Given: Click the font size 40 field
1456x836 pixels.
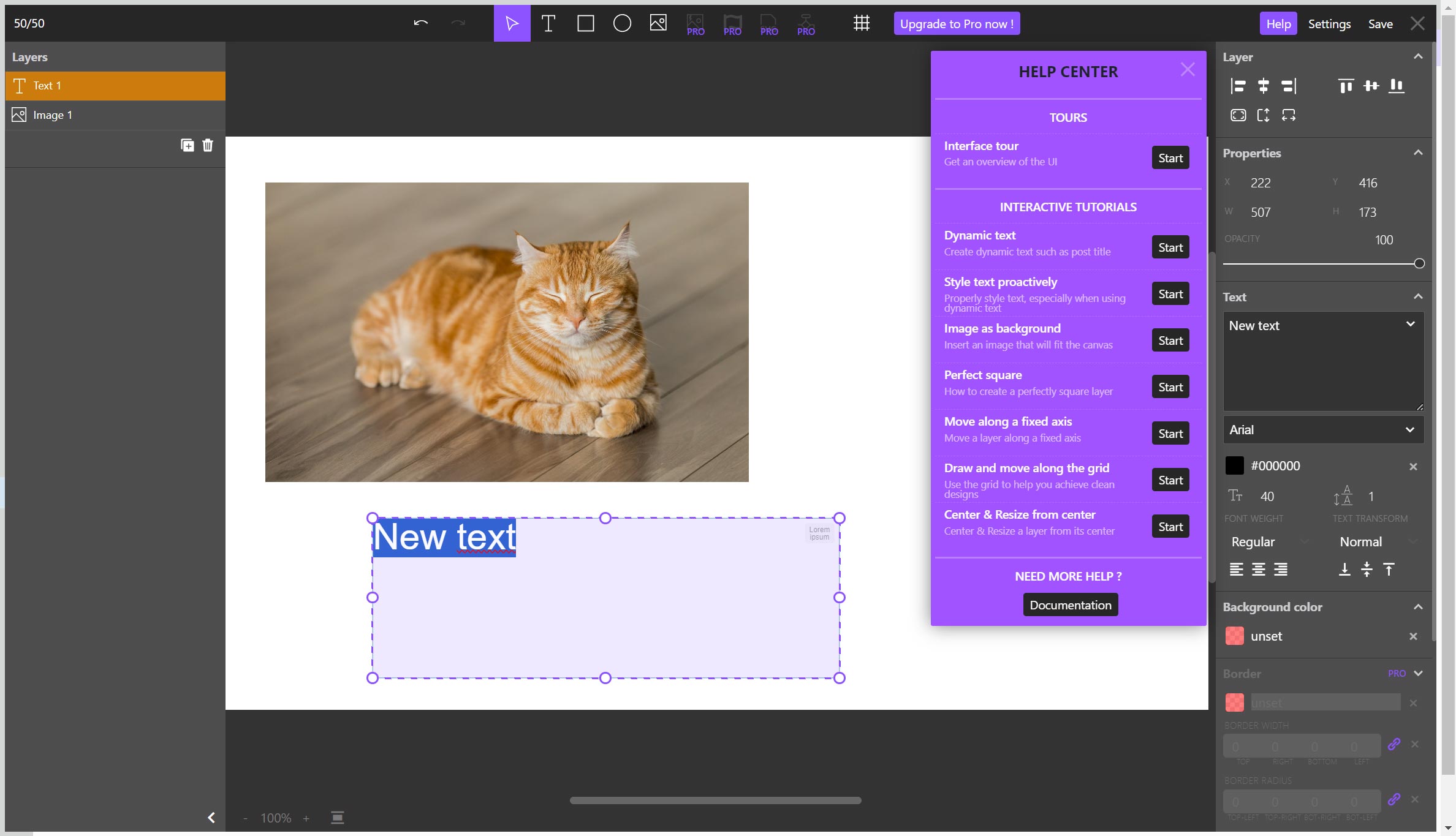Looking at the screenshot, I should (x=1267, y=496).
